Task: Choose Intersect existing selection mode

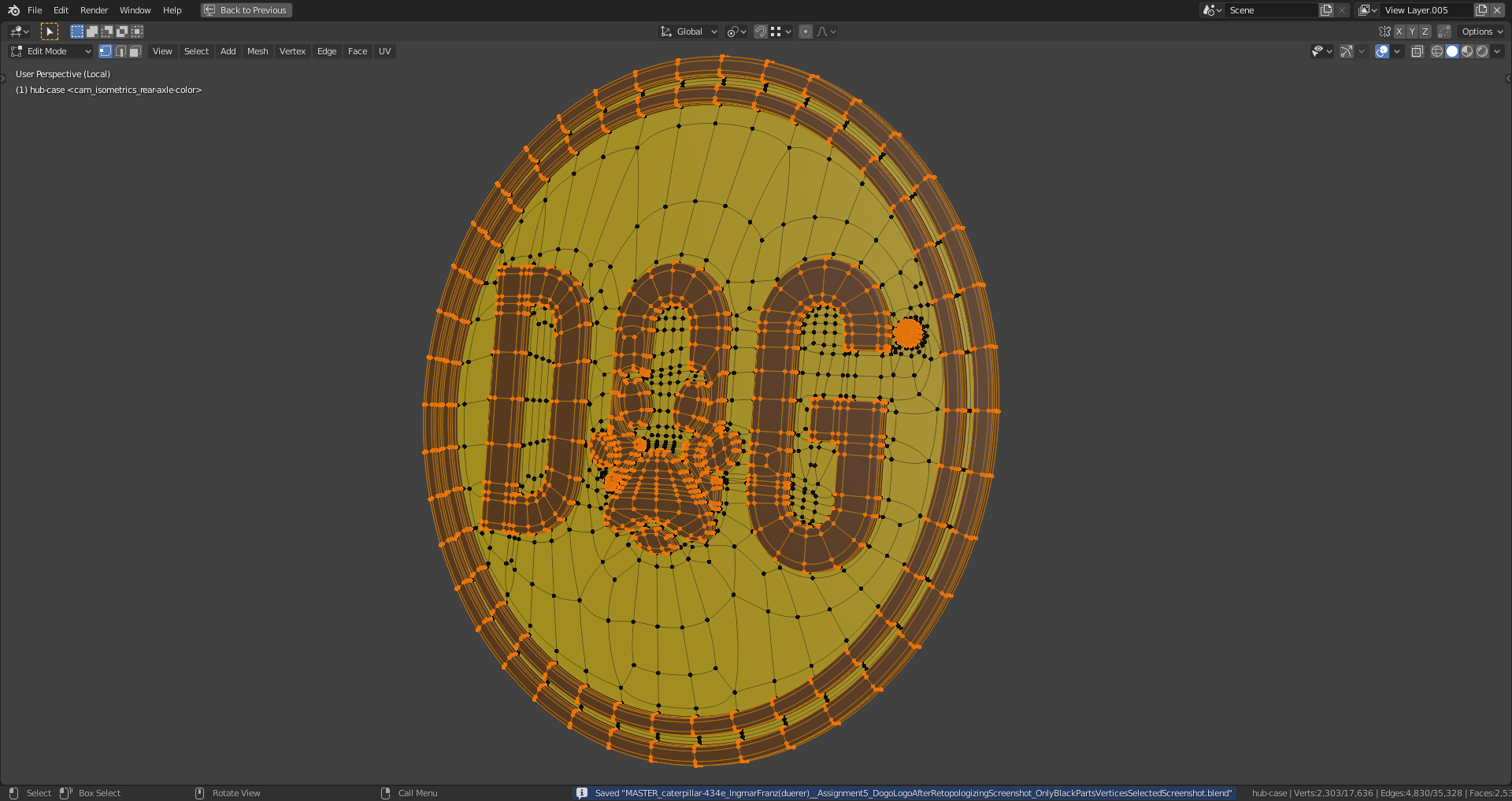Action: point(137,32)
